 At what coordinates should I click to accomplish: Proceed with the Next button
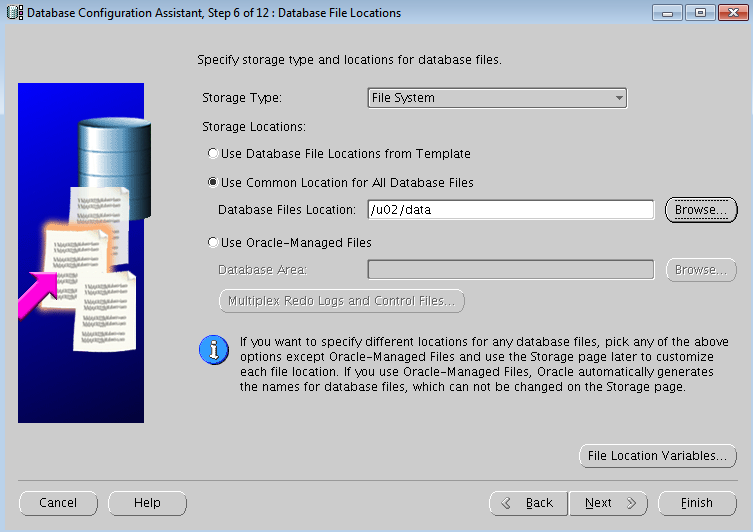tap(608, 503)
